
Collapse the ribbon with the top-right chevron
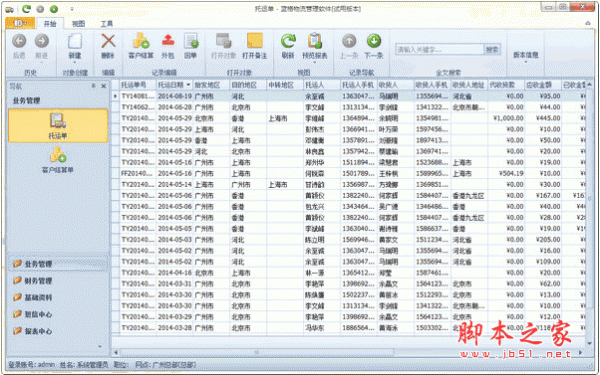coord(587,23)
